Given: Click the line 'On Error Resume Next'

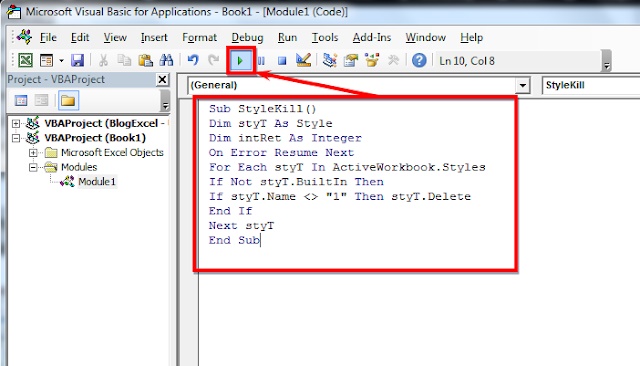Looking at the screenshot, I should [281, 153].
